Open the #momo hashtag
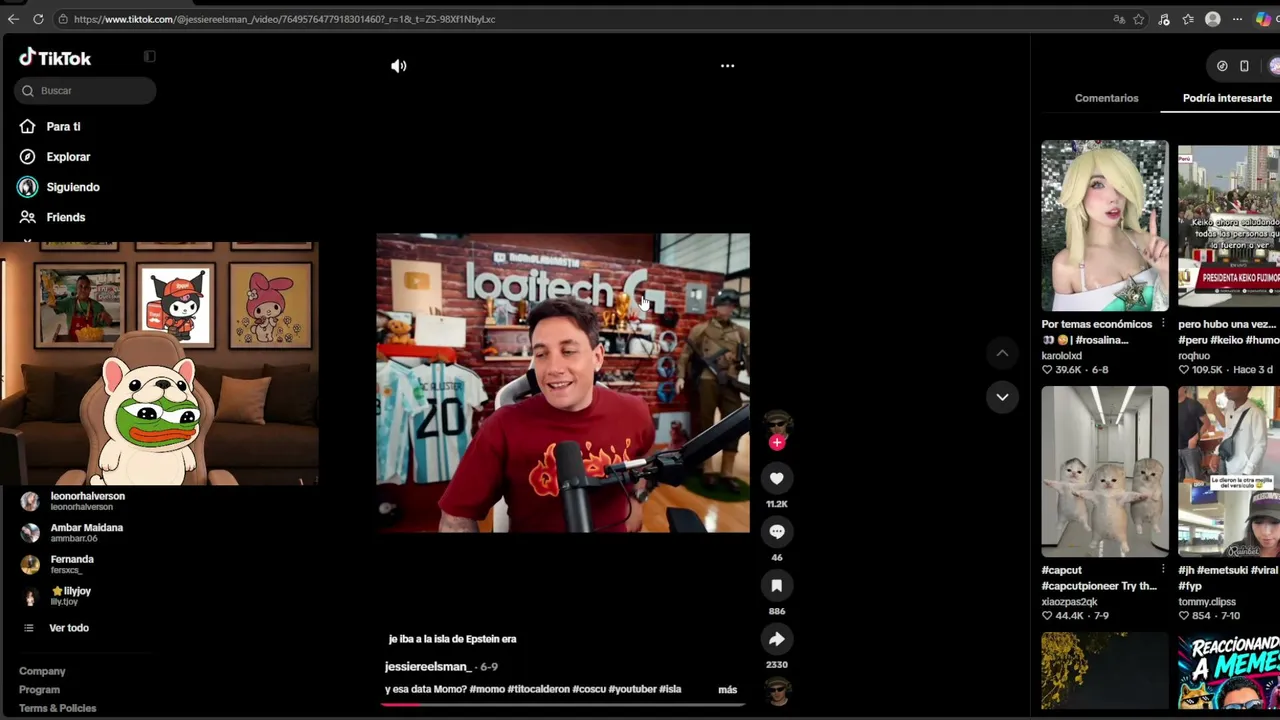This screenshot has height=720, width=1280. point(486,689)
